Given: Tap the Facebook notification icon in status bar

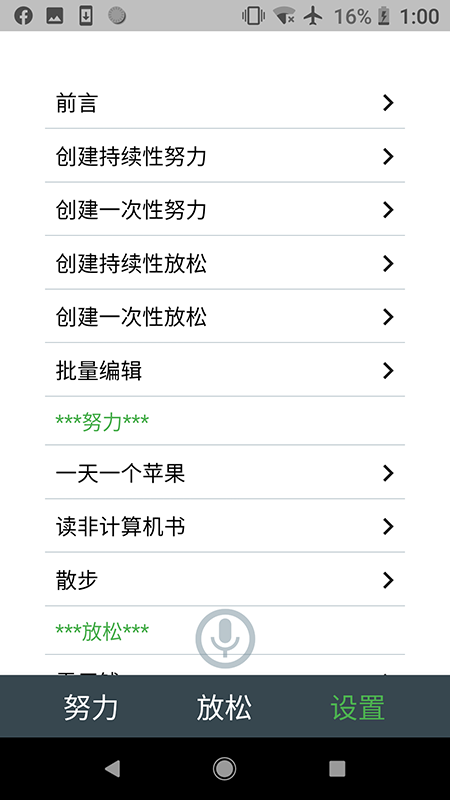Looking at the screenshot, I should (x=23, y=16).
